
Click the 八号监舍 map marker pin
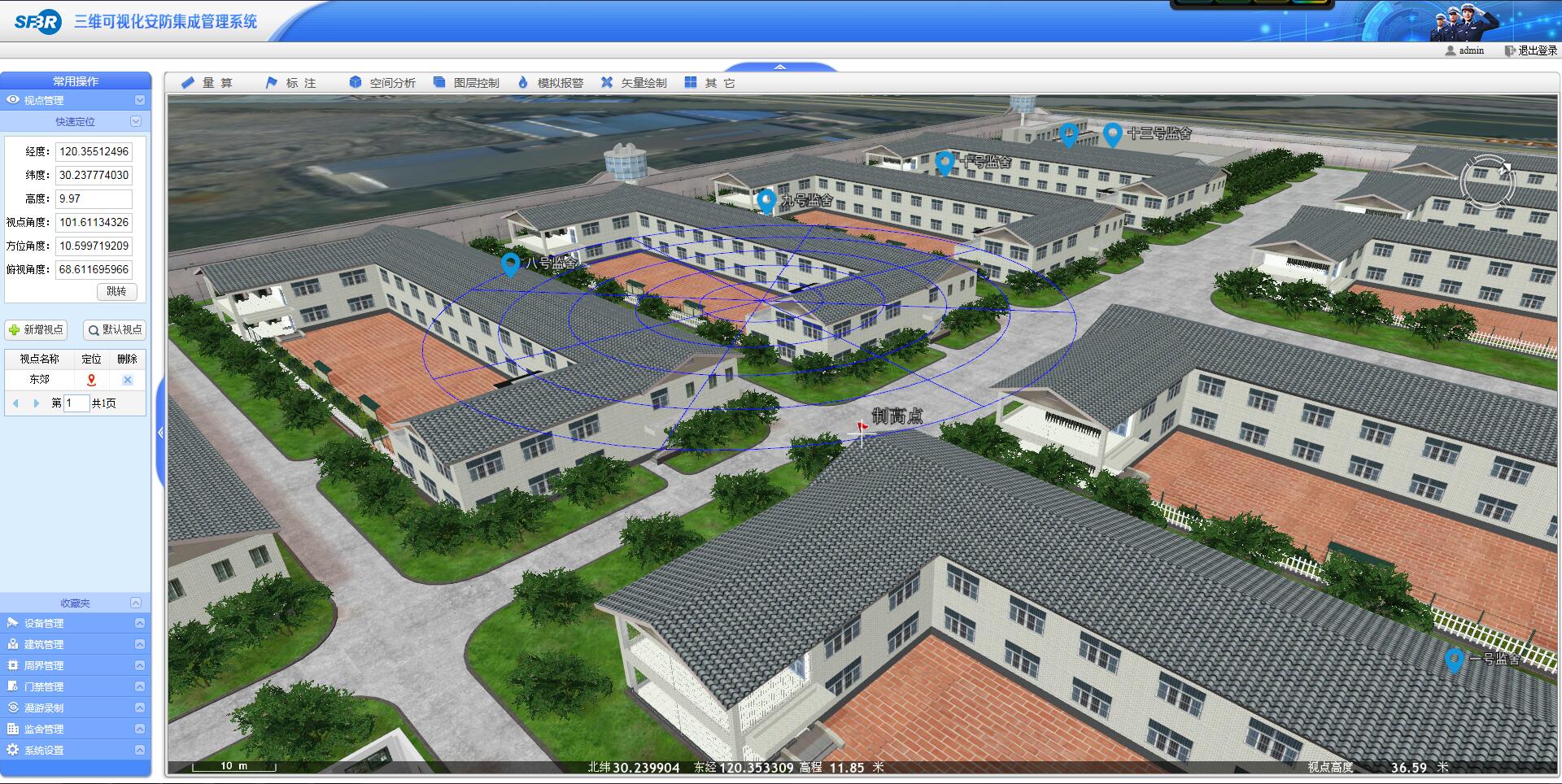click(510, 264)
